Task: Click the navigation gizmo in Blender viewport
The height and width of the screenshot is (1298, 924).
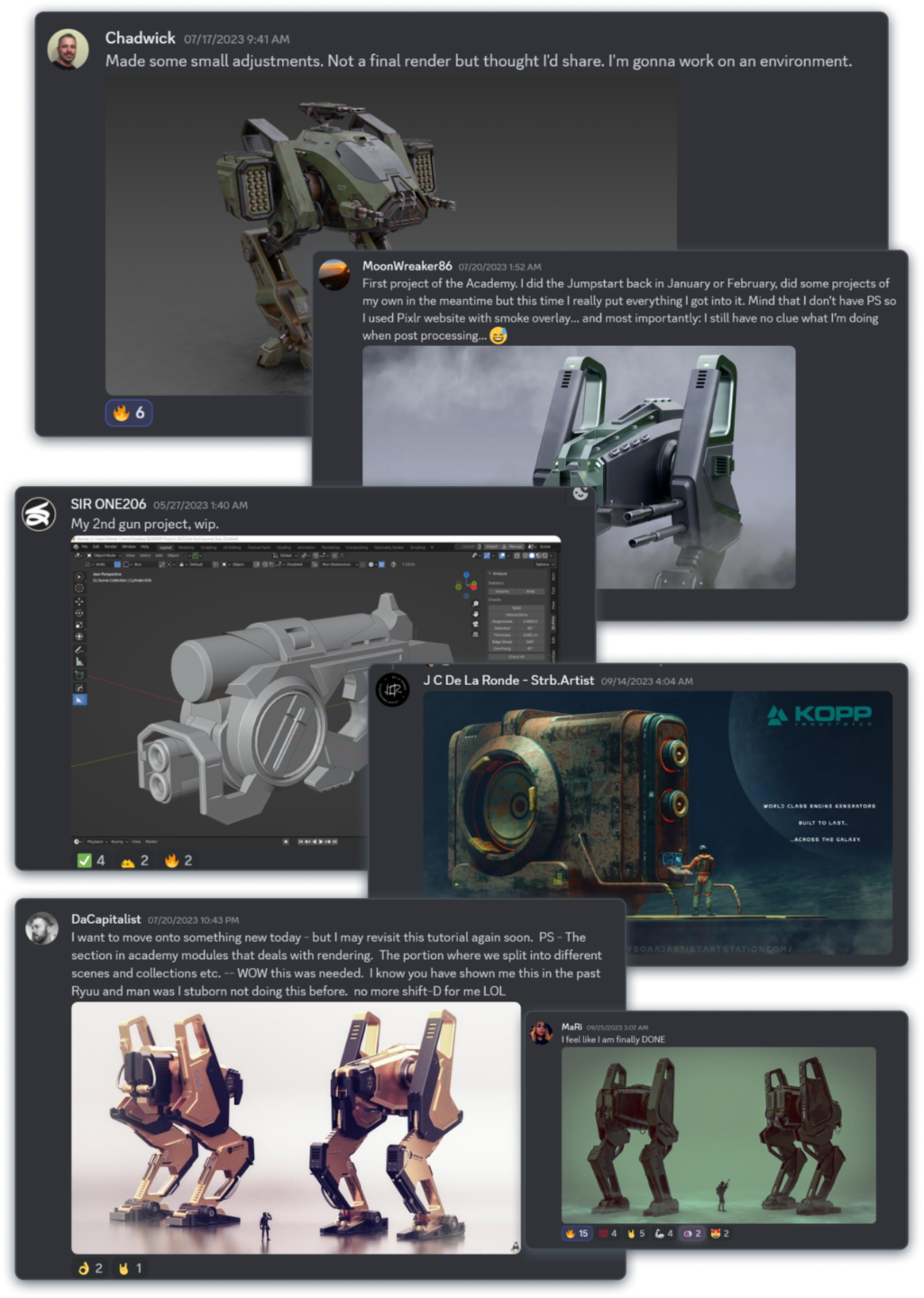Action: click(x=466, y=586)
